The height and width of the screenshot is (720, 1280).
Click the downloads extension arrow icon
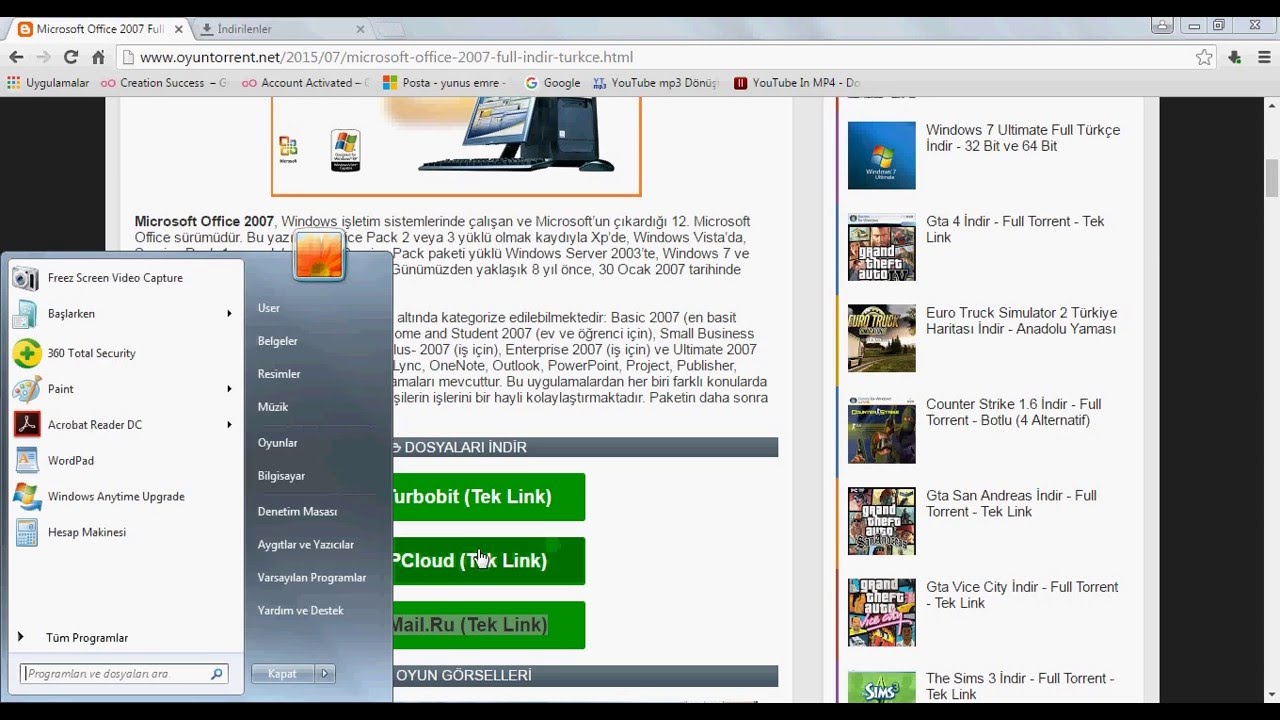pyautogui.click(x=1234, y=57)
